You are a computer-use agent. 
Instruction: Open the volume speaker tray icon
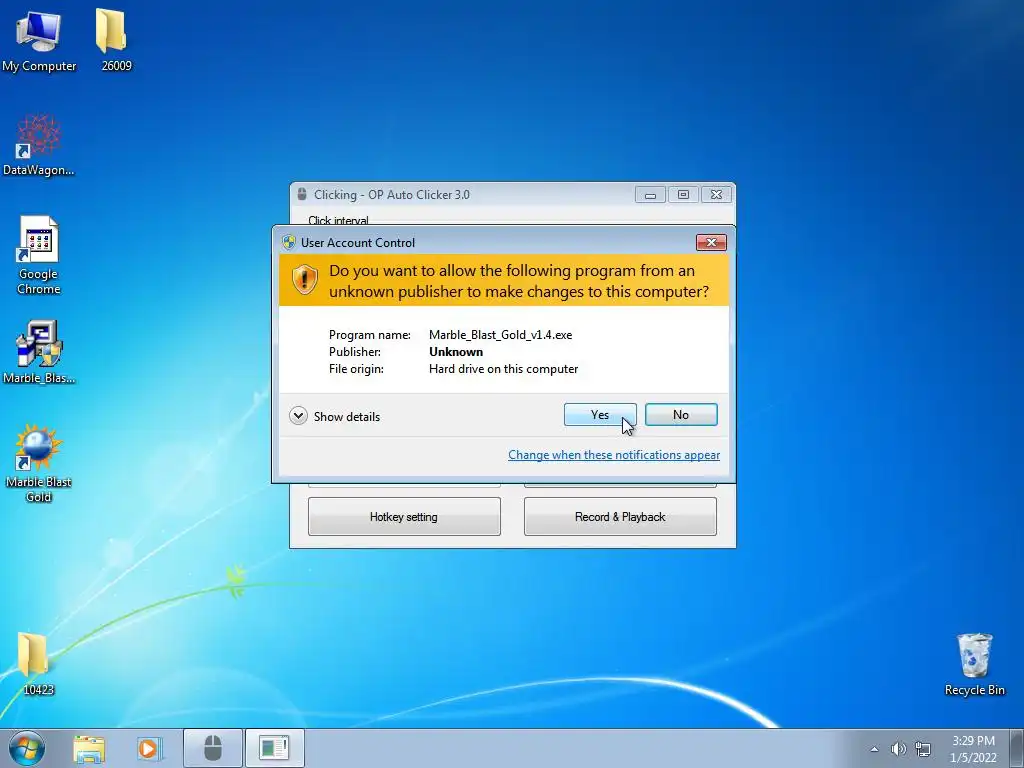899,749
